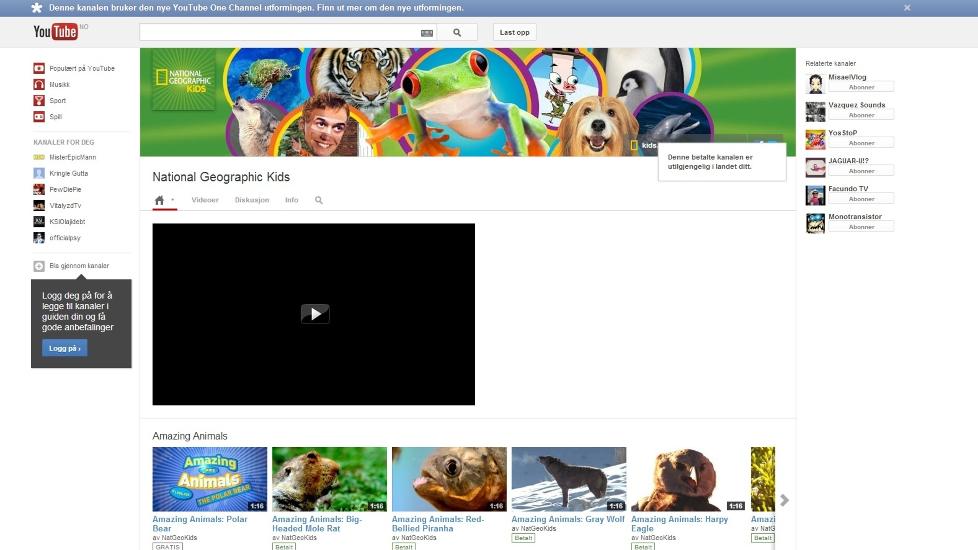
Task: Open Populært på YouTube icon in sidebar
Action: point(39,68)
